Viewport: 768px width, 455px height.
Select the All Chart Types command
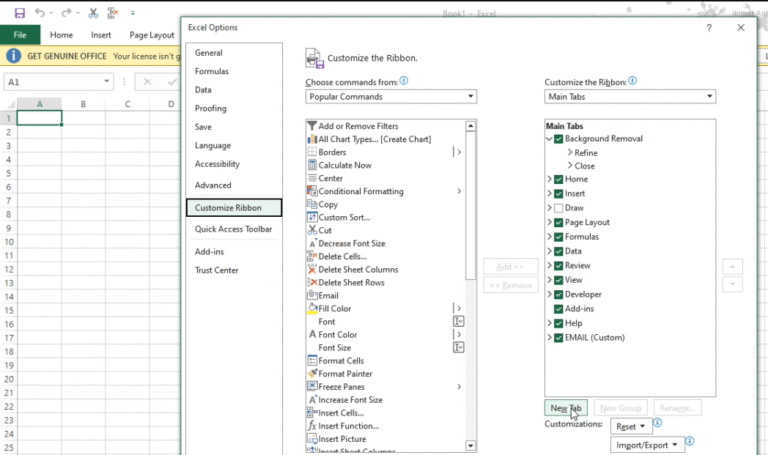[385, 139]
